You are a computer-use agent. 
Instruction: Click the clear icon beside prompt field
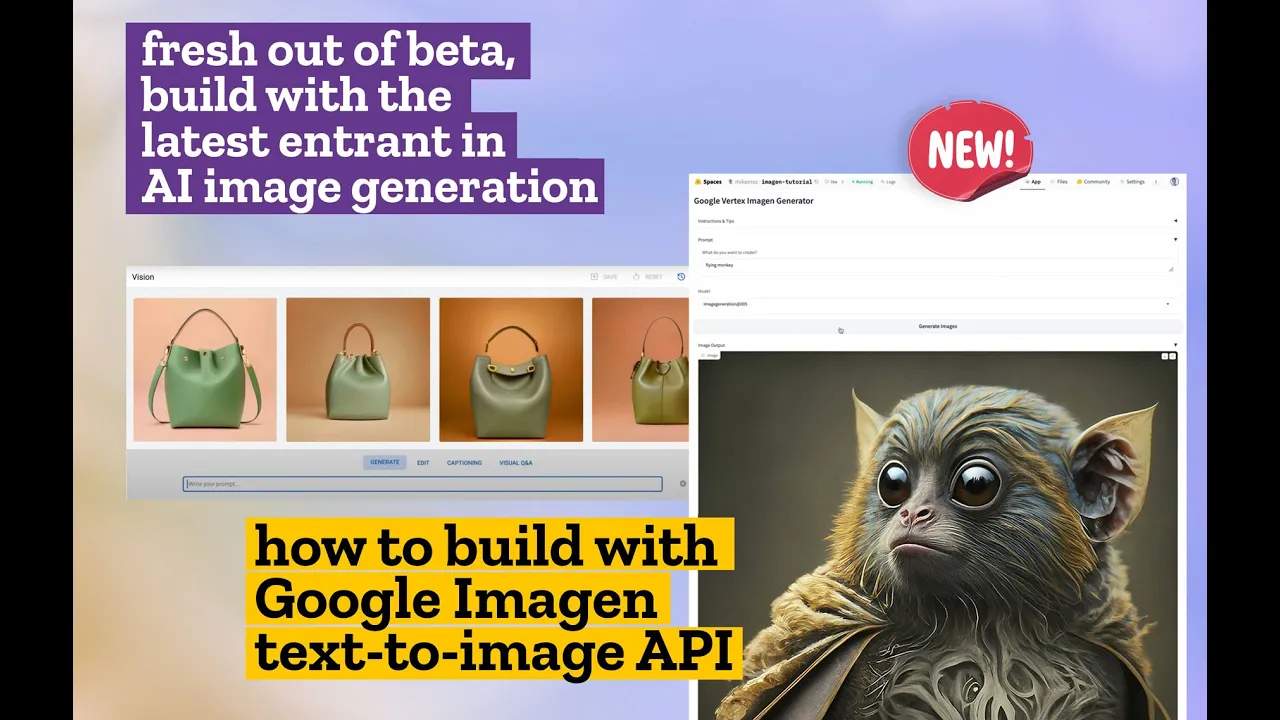tap(683, 484)
